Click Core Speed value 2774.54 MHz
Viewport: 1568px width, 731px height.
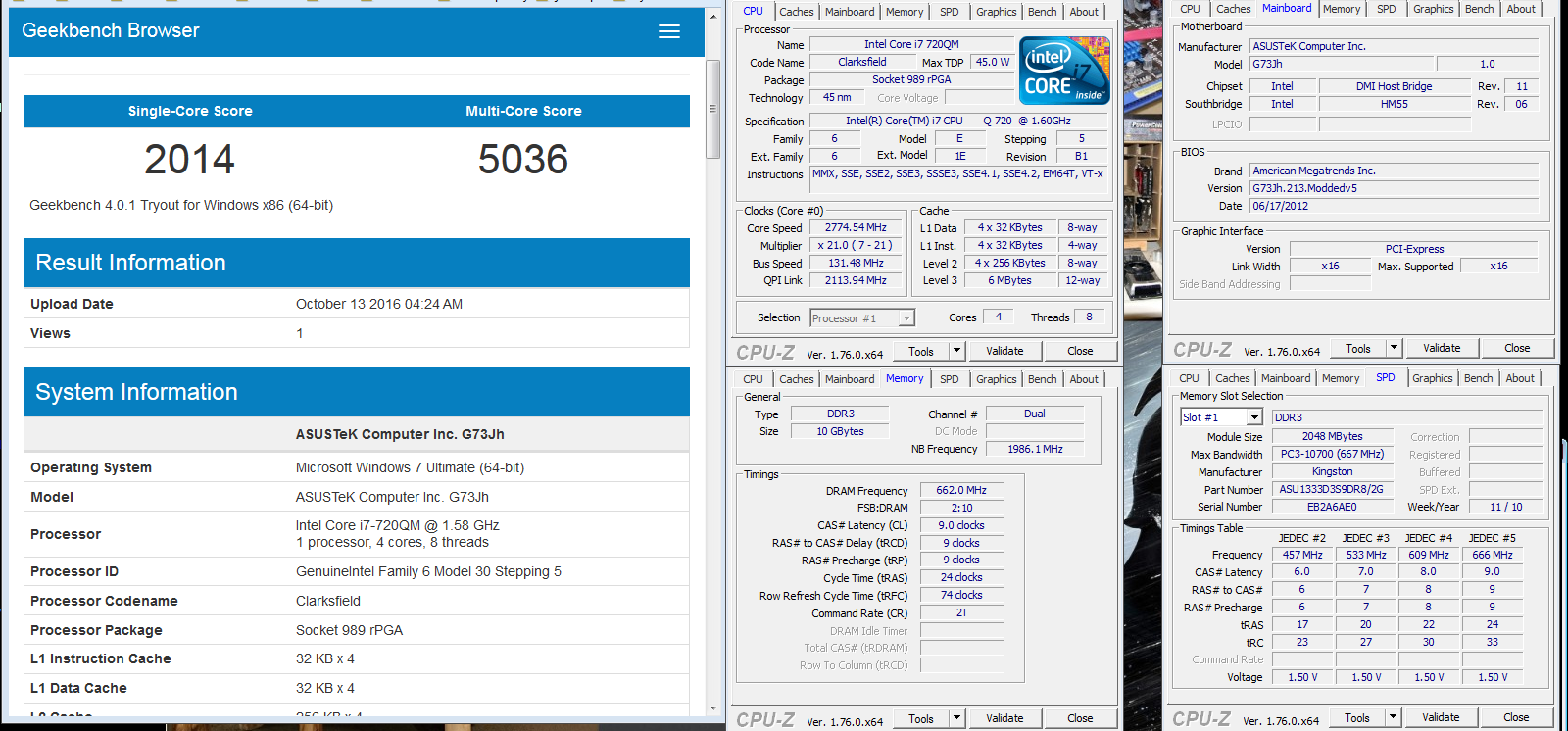(857, 227)
